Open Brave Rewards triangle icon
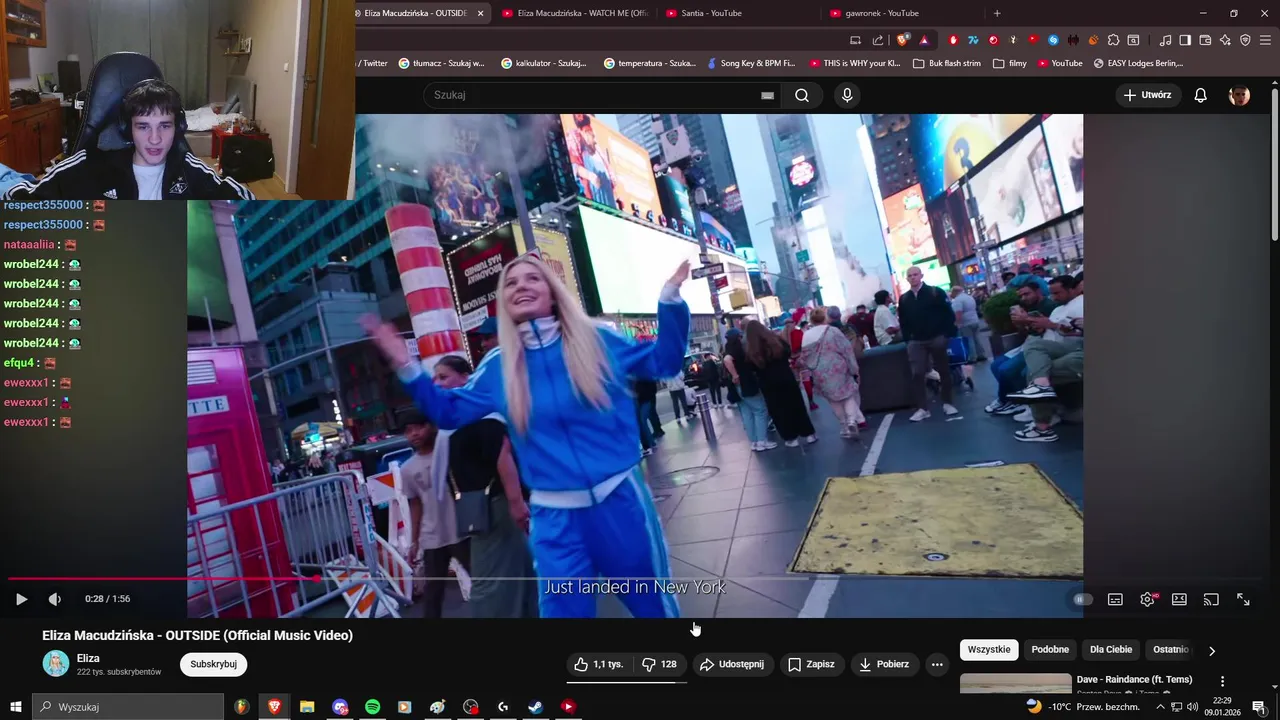 coord(924,40)
